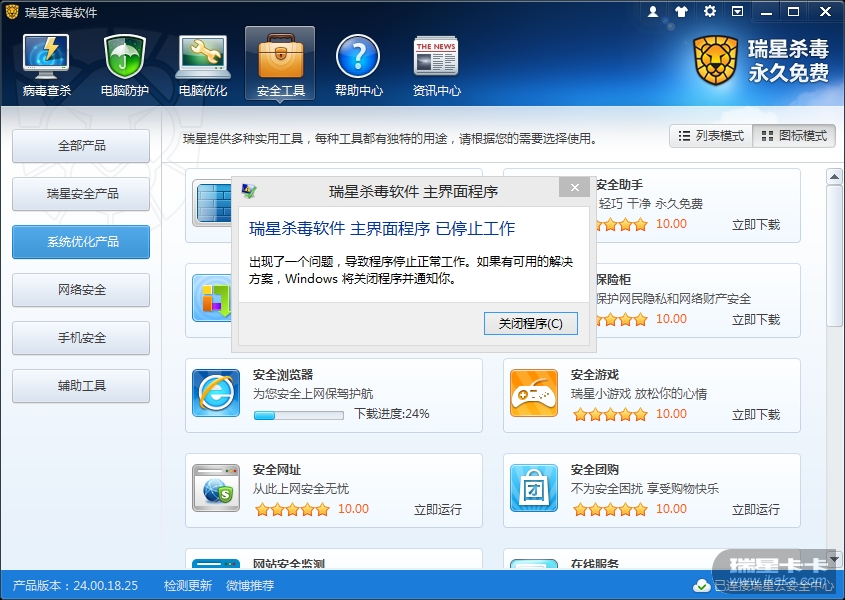Click the 安全团购 shopping bag icon
This screenshot has height=600, width=845.
click(x=534, y=488)
